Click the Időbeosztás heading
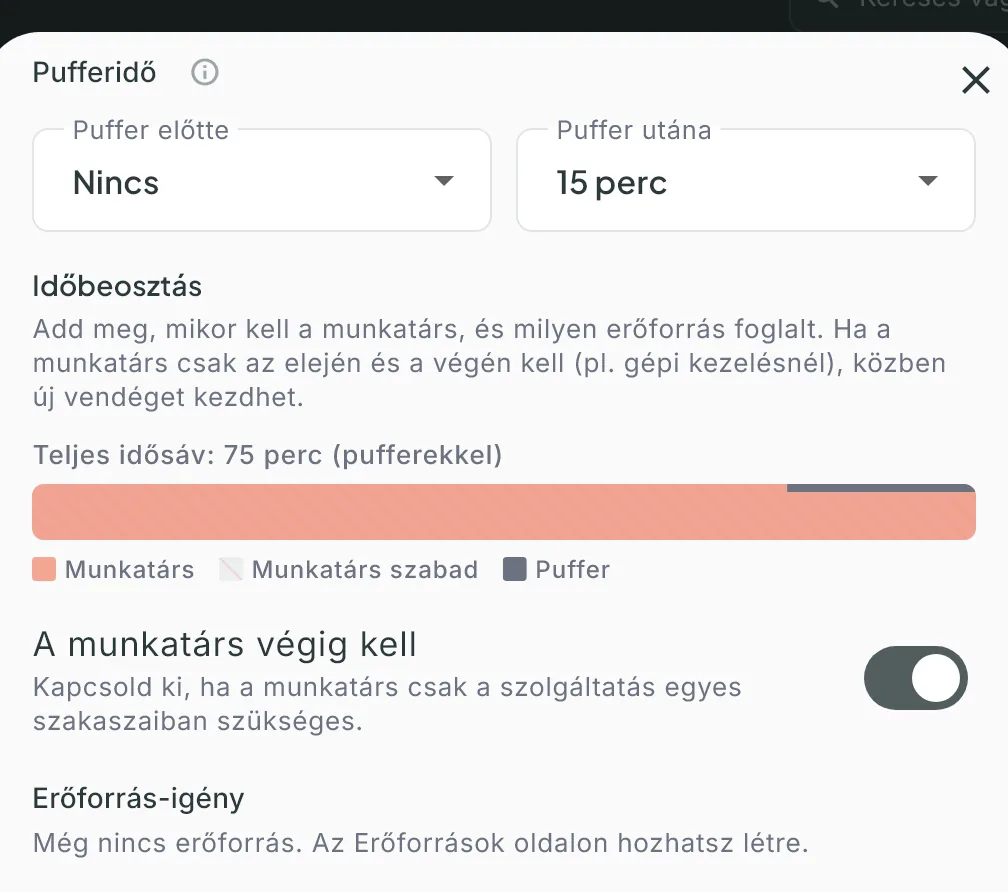Viewport: 1008px width, 892px height. click(117, 286)
